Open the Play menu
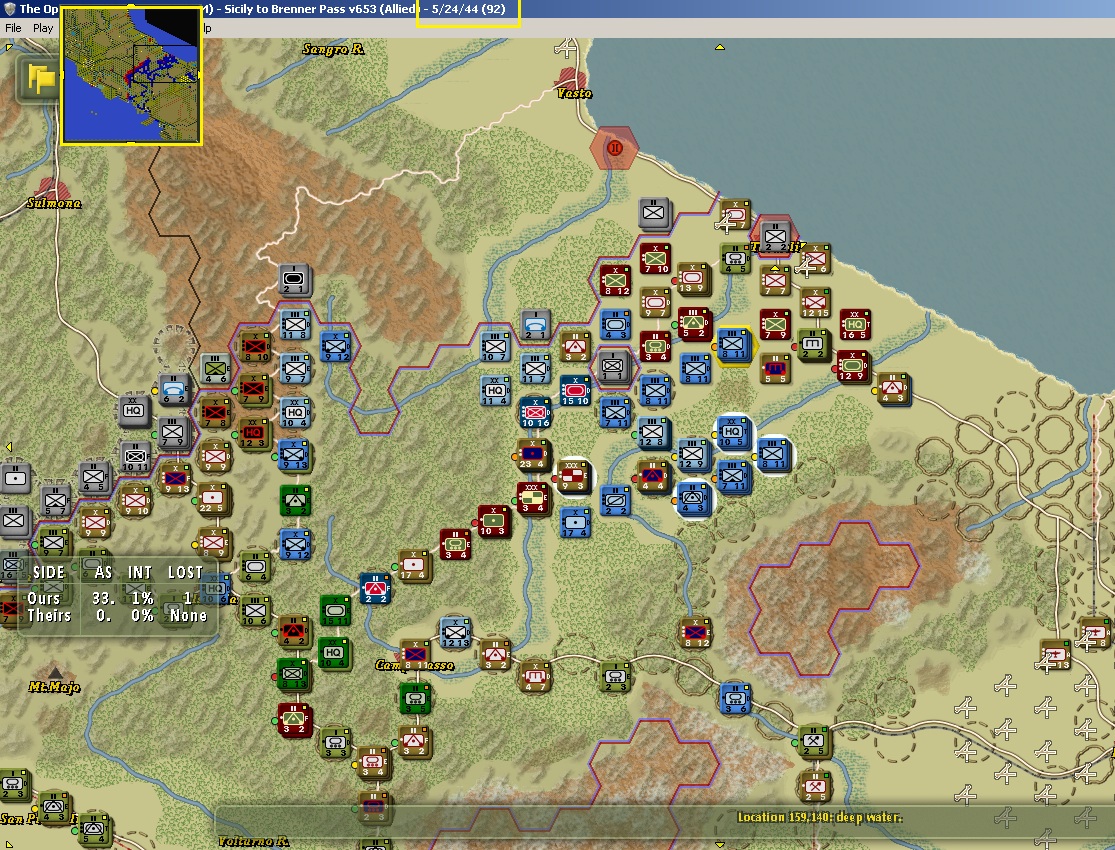1115x850 pixels. tap(43, 28)
